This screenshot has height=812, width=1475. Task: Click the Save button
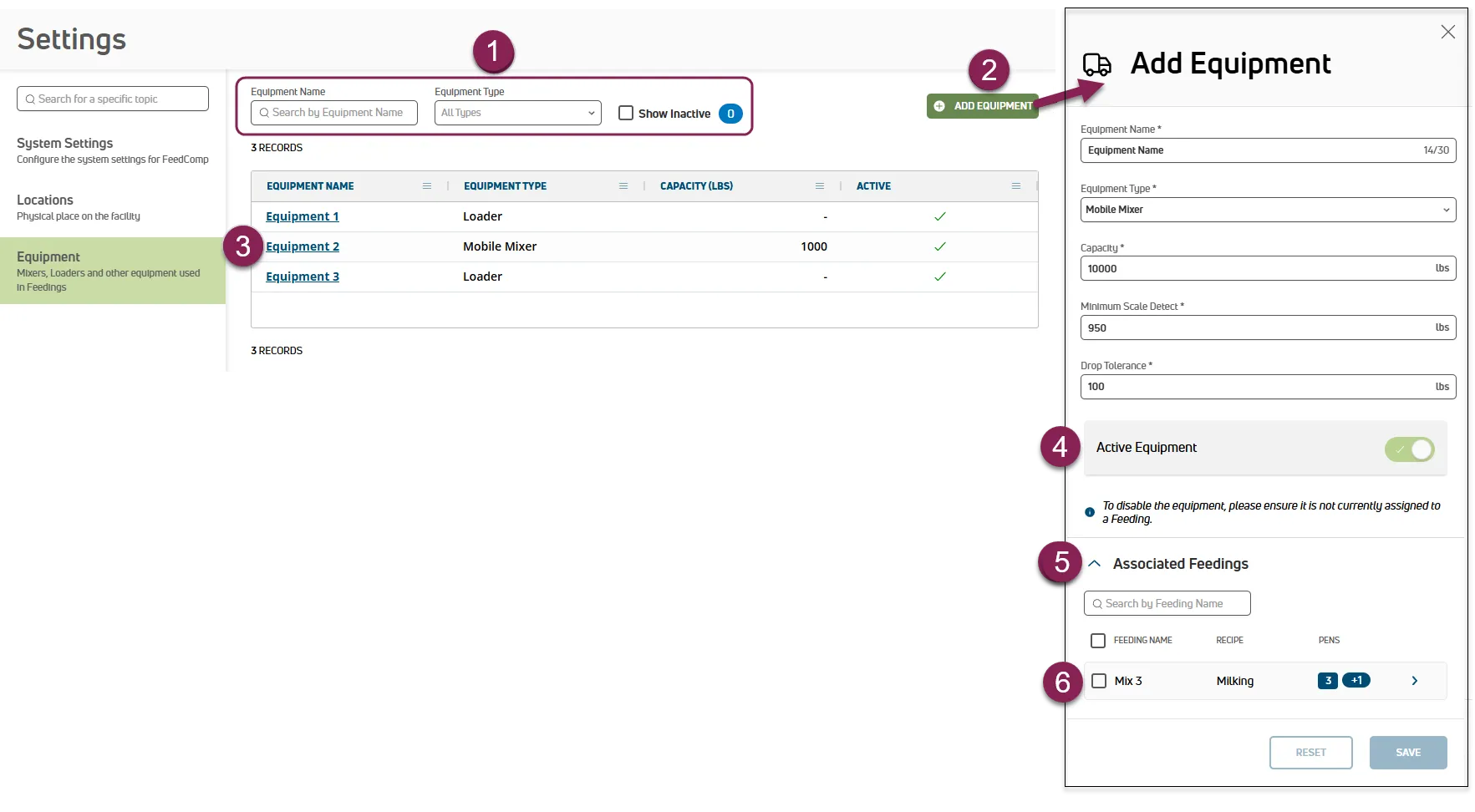click(1408, 753)
